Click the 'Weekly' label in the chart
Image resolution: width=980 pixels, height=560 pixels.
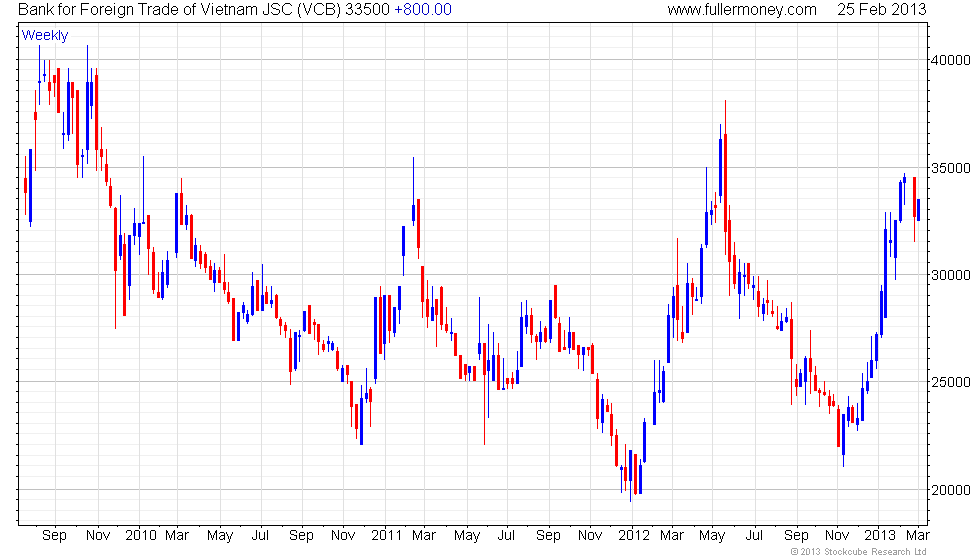pyautogui.click(x=45, y=36)
